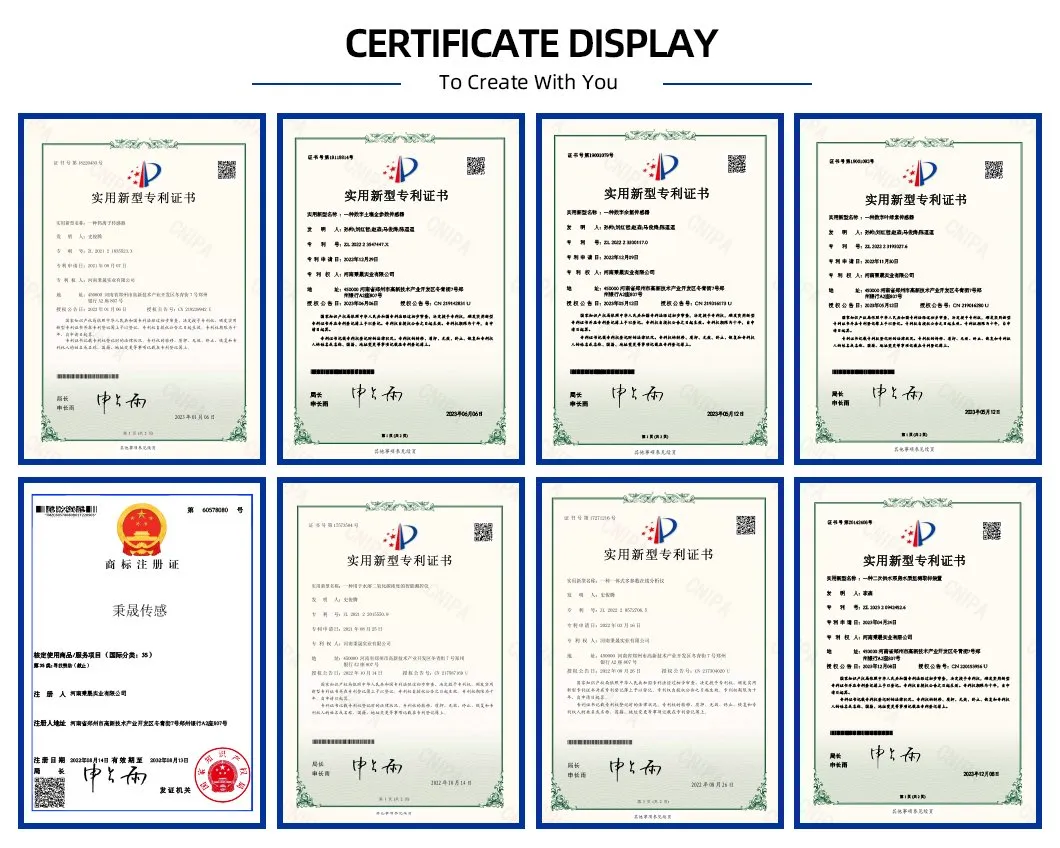
Task: Open the second top-row patent certificate
Action: pyautogui.click(x=402, y=287)
